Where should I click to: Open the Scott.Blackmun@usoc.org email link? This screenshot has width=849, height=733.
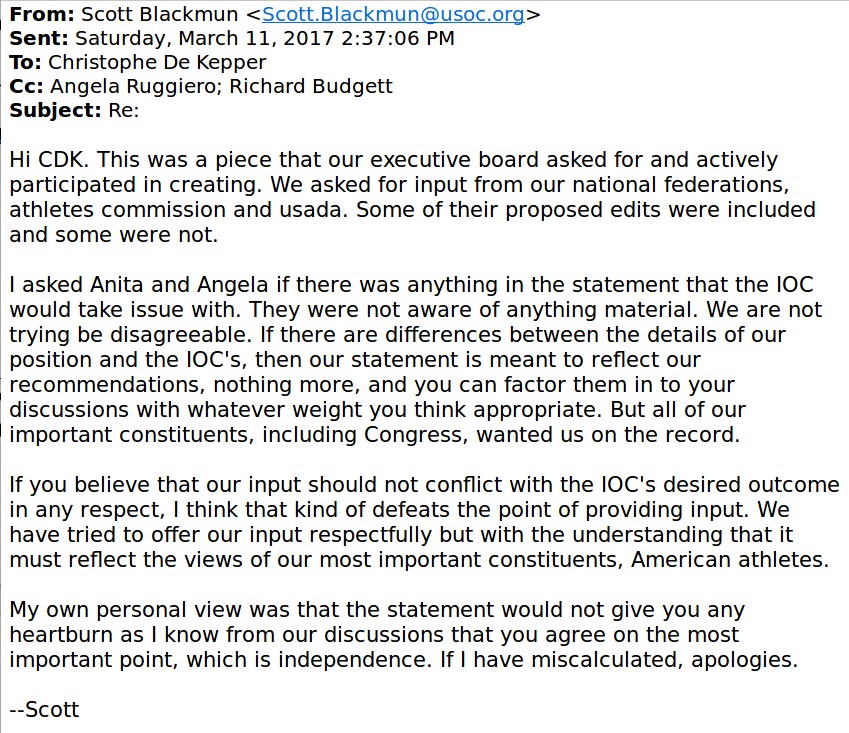(x=393, y=15)
